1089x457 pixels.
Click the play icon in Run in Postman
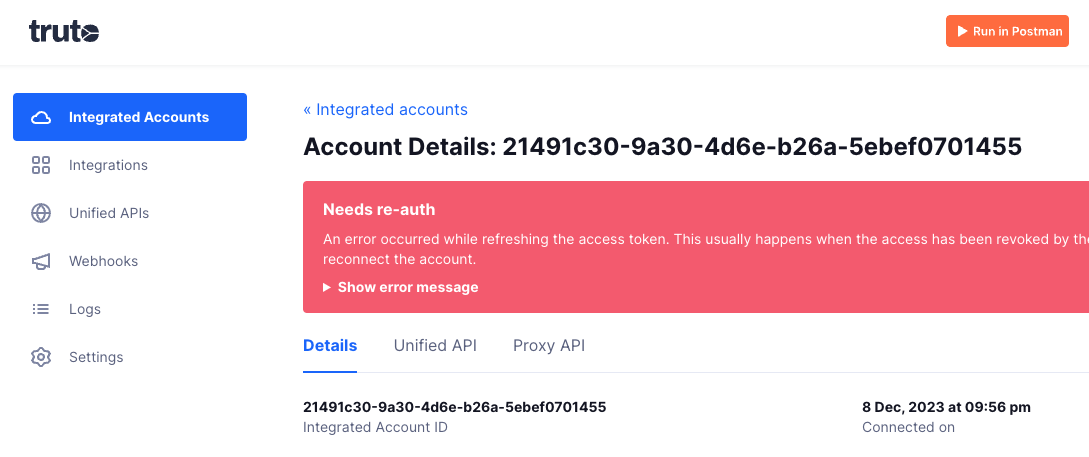point(963,31)
